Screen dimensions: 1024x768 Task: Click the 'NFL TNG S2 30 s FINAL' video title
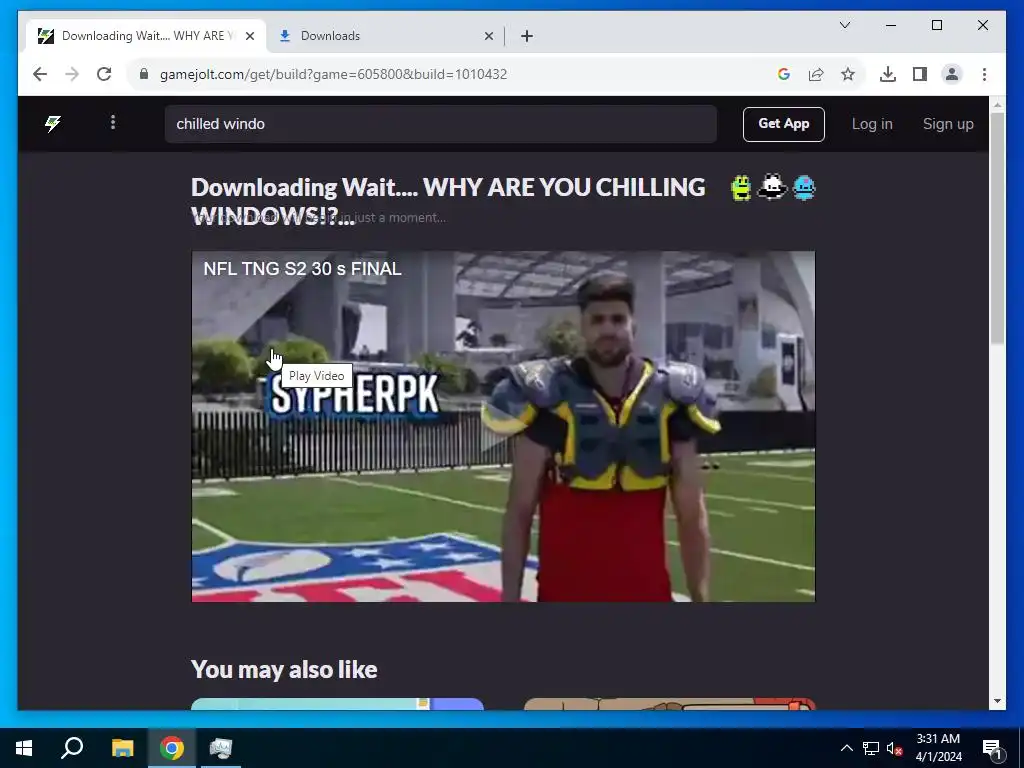pyautogui.click(x=302, y=268)
